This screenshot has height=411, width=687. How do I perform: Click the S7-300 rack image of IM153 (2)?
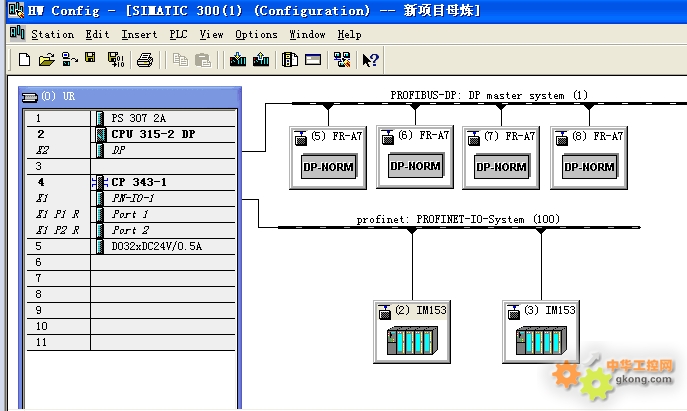click(x=412, y=340)
